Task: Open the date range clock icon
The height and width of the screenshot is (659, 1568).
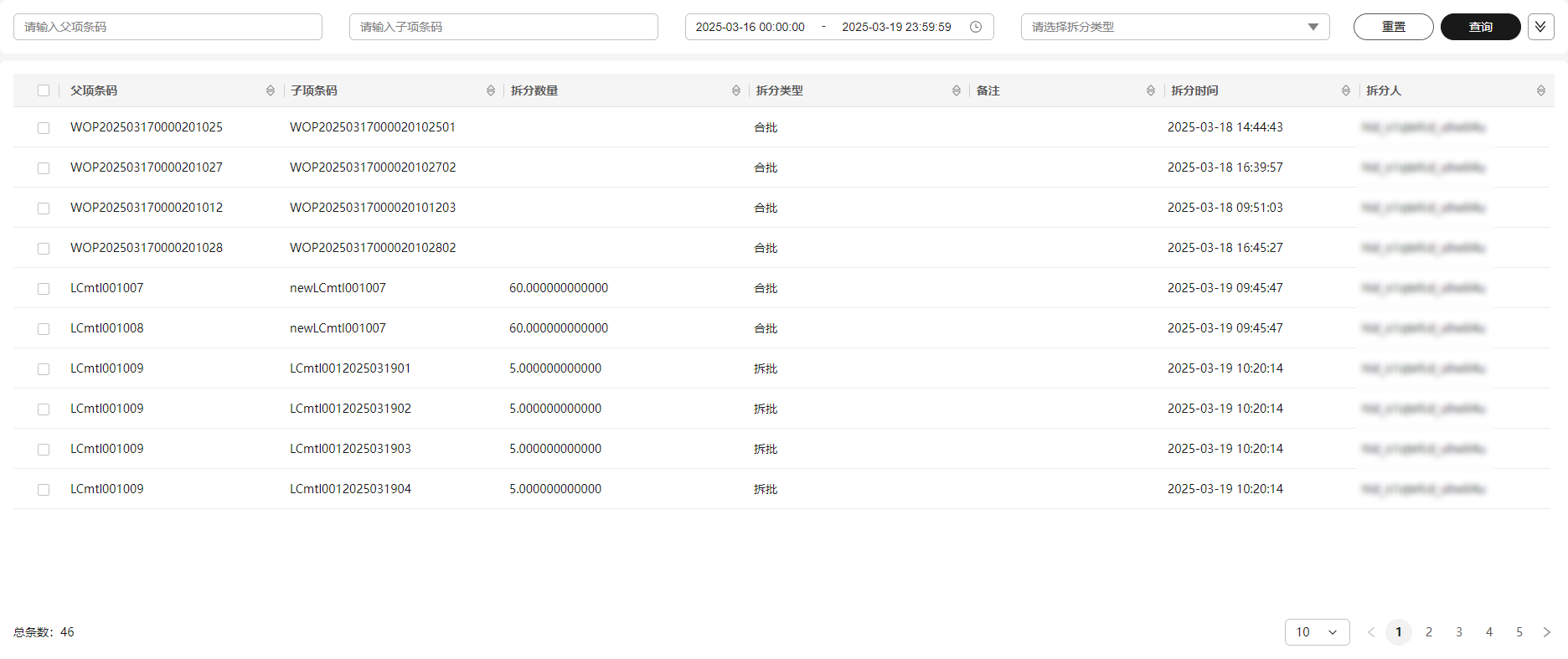Action: [x=976, y=27]
